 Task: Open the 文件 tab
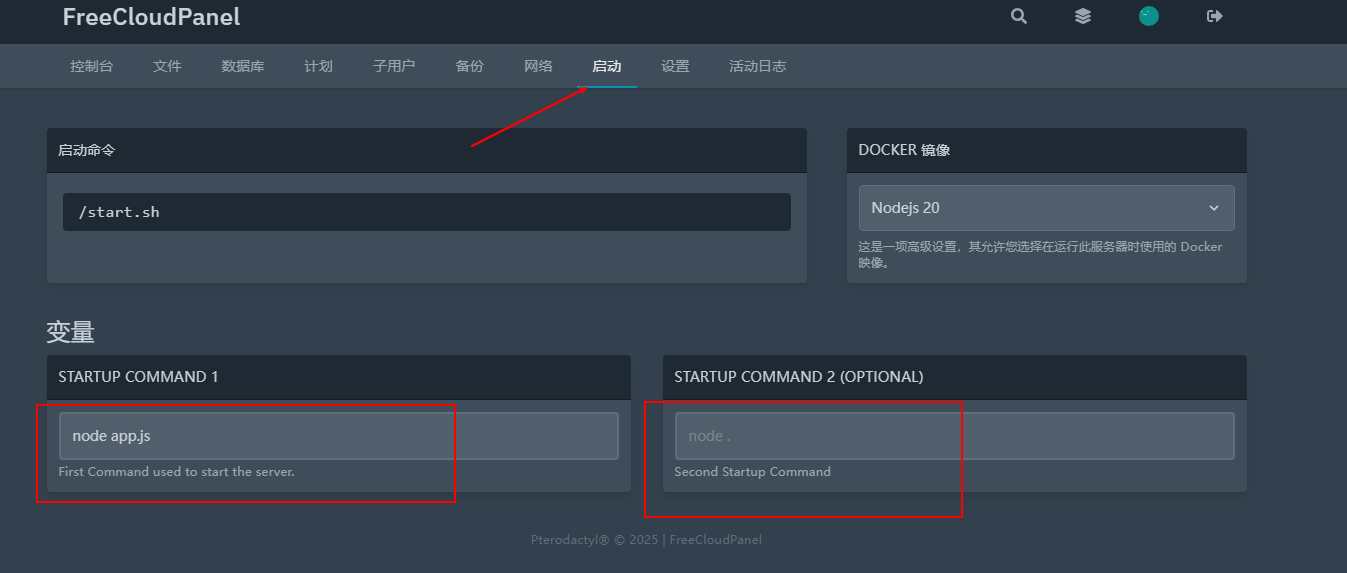pyautogui.click(x=167, y=66)
